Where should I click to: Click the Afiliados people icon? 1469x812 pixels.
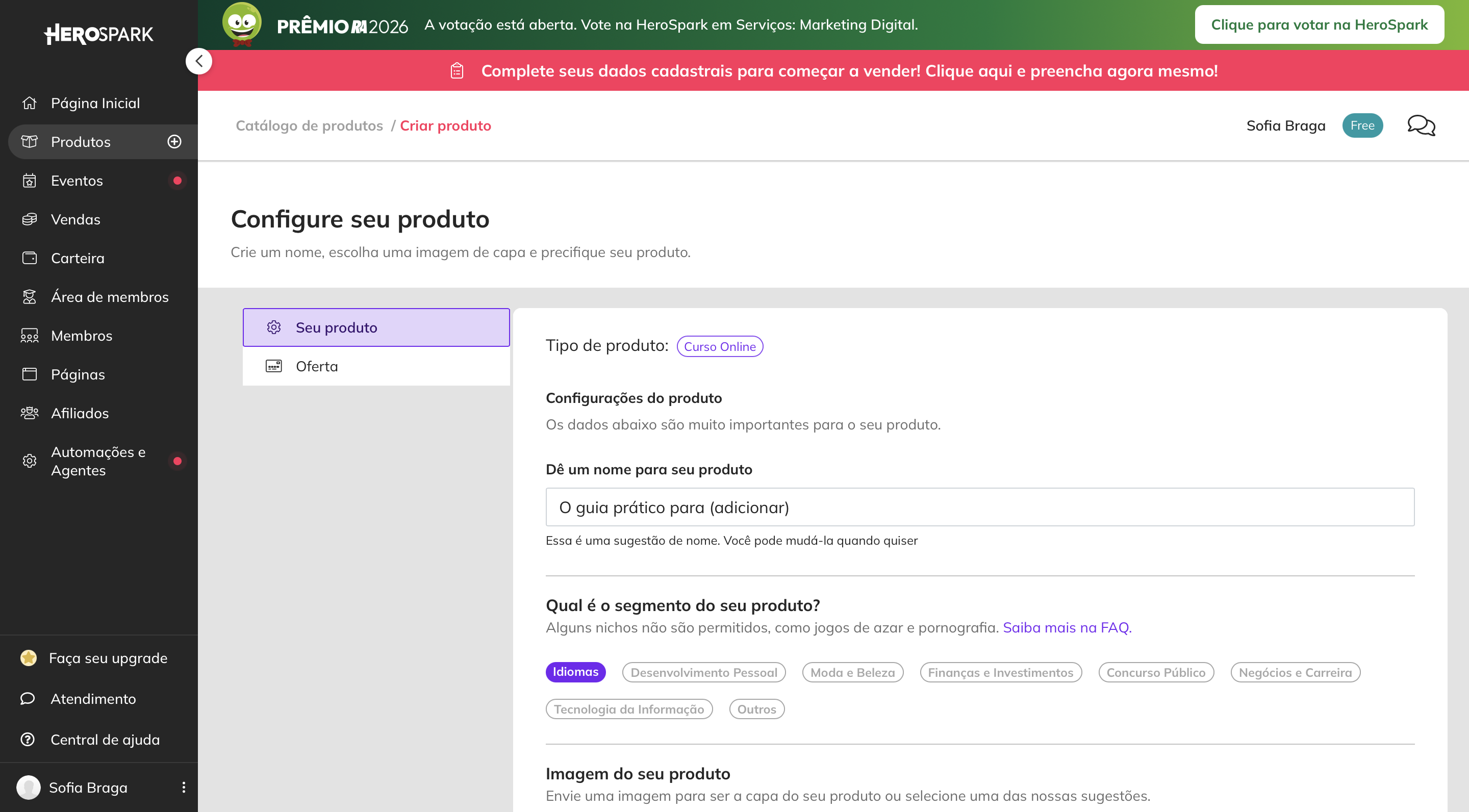pos(30,414)
